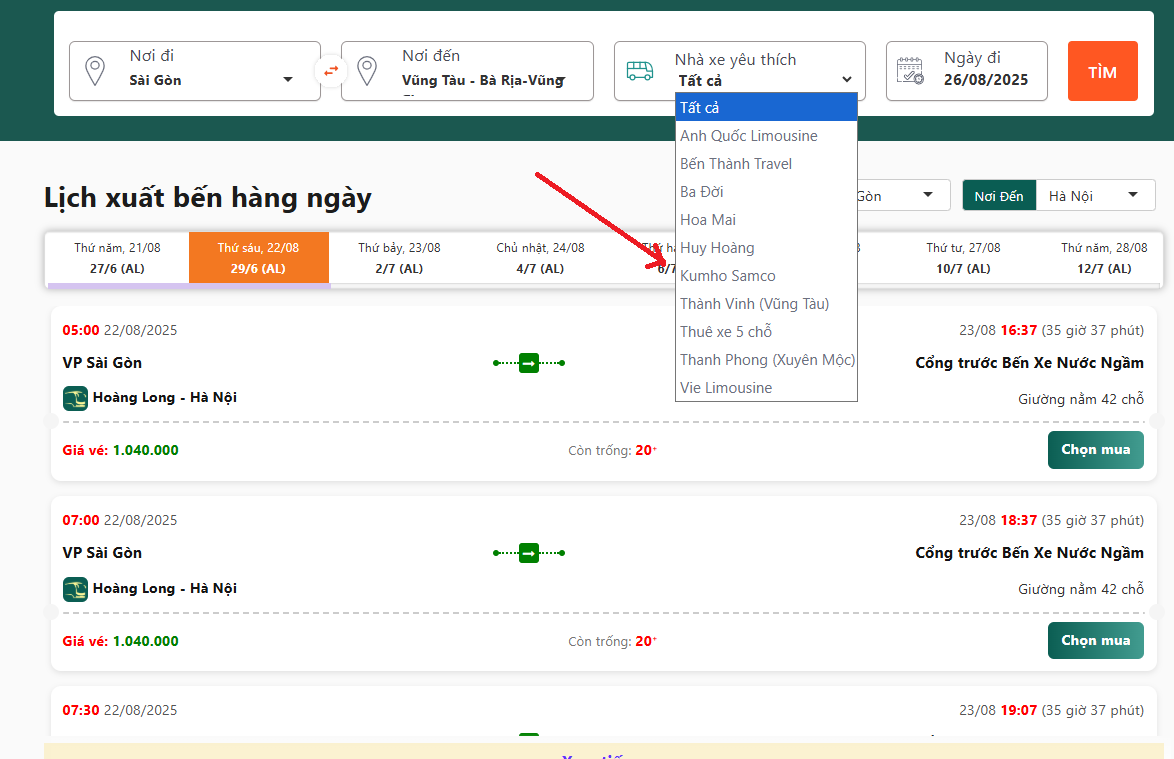Switch to Thứ bảy, 23/08 date tab
1174x759 pixels.
[x=399, y=257]
